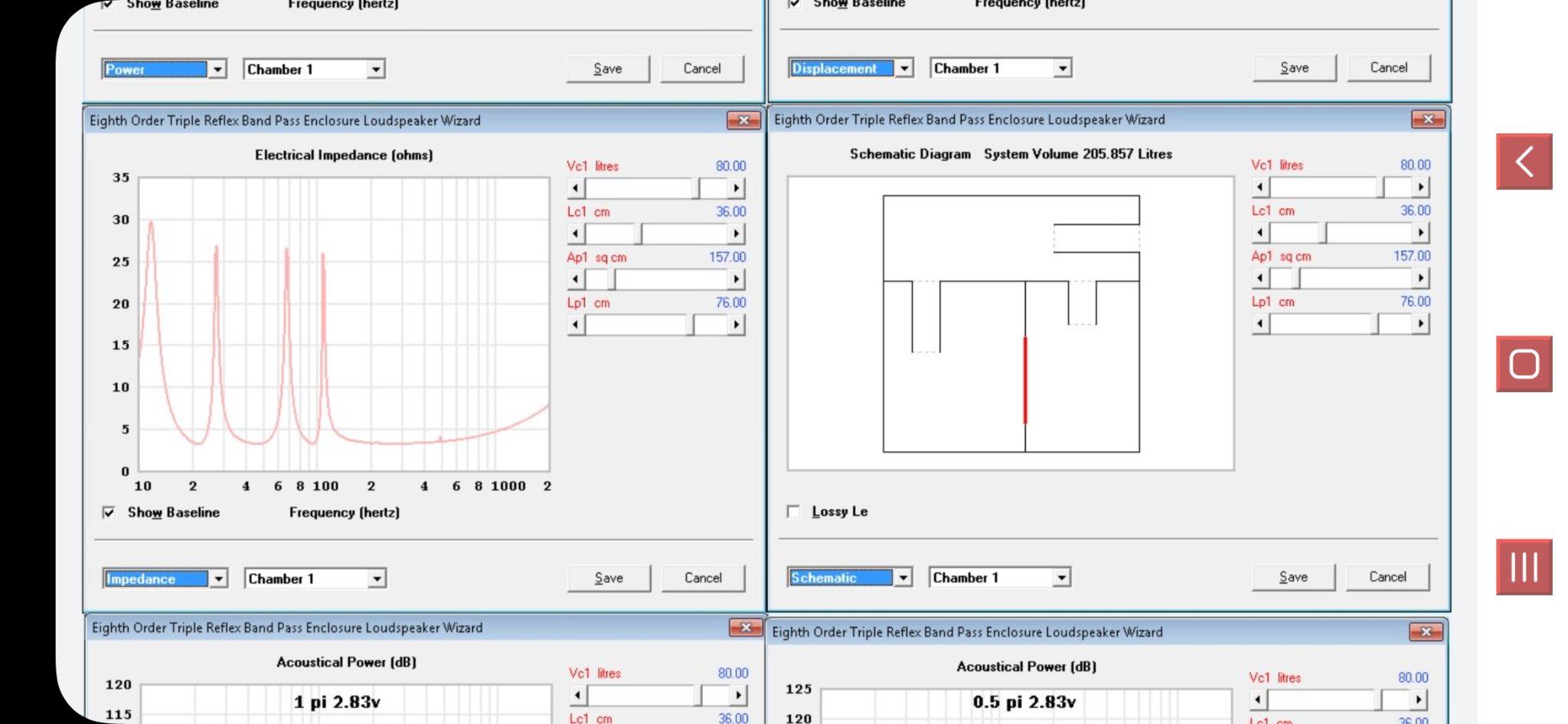Close the 0.5 pi Acoustical Power window
1568x724 pixels.
pyautogui.click(x=1426, y=632)
